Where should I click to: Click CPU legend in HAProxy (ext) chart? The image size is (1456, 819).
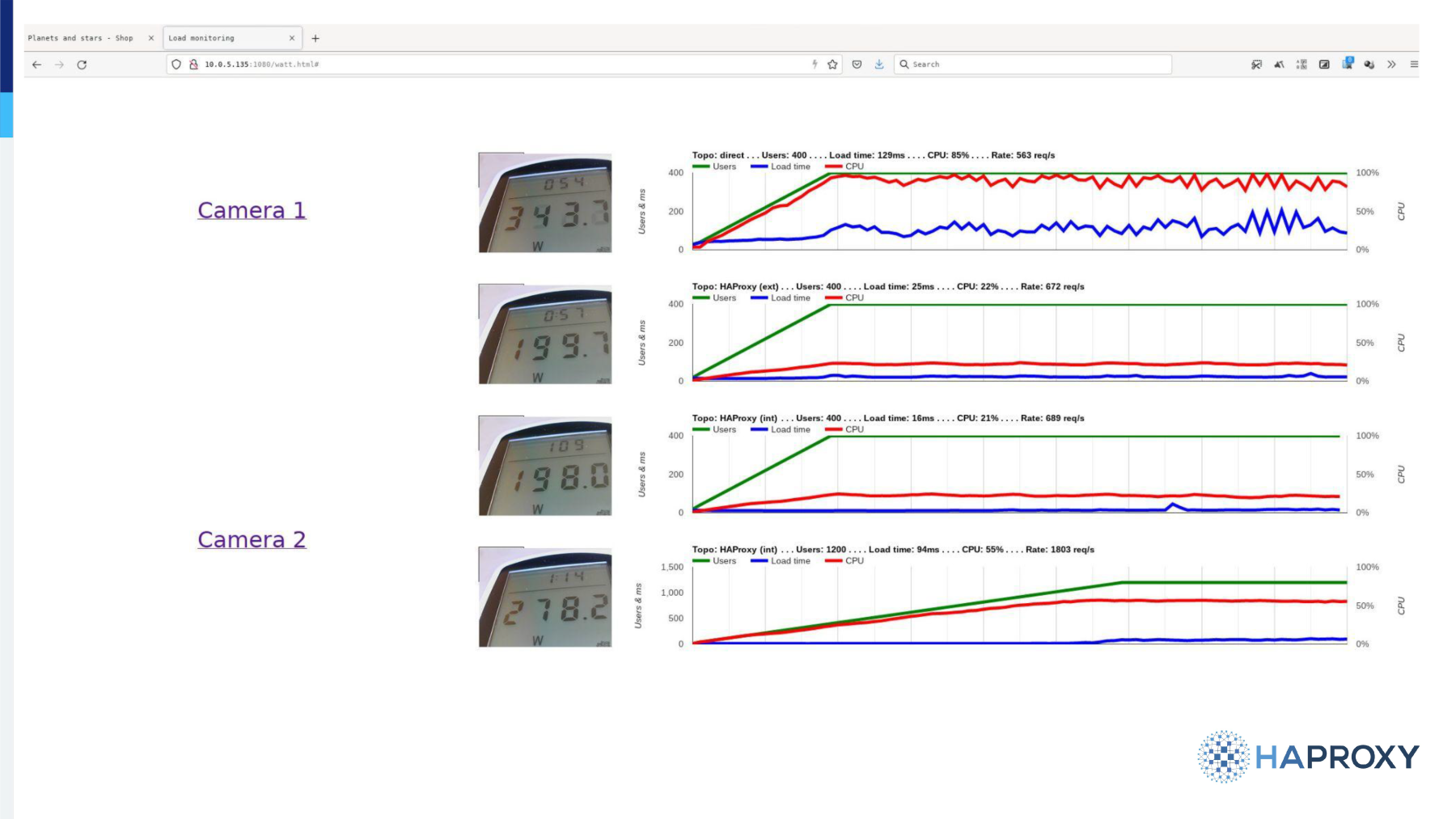coord(844,298)
